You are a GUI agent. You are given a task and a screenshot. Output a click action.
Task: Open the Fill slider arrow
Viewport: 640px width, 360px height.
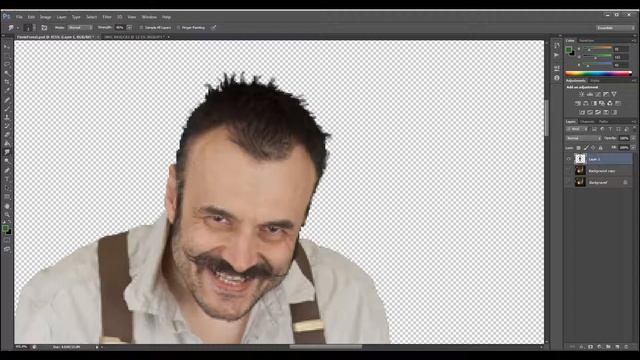[x=633, y=148]
